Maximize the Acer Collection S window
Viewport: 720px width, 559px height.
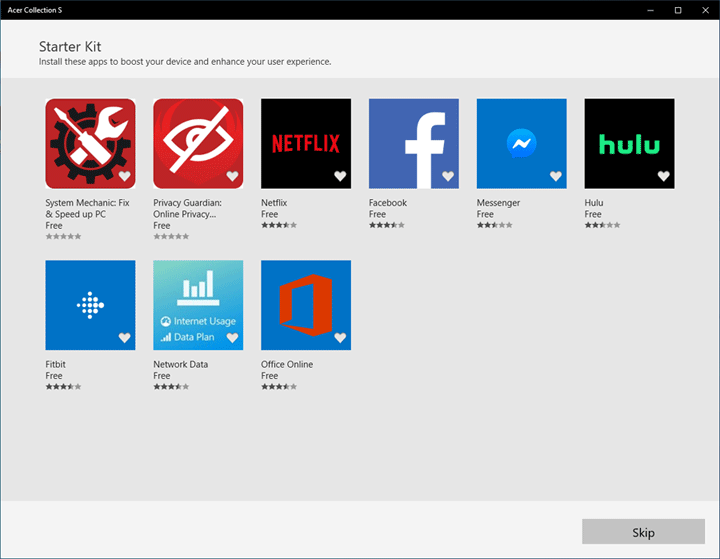click(x=678, y=10)
